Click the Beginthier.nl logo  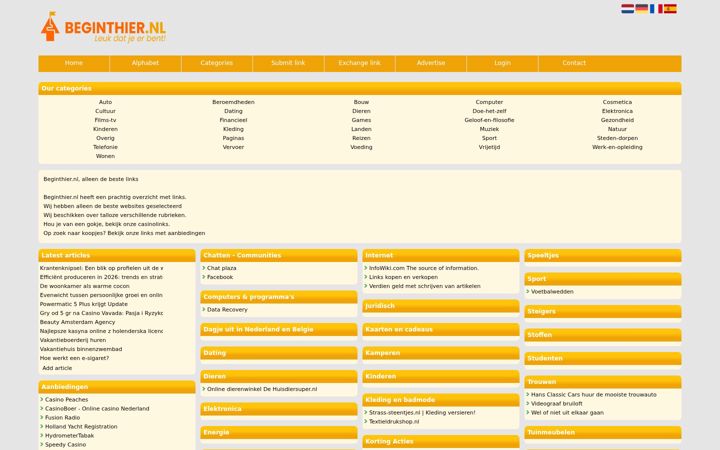pyautogui.click(x=103, y=27)
